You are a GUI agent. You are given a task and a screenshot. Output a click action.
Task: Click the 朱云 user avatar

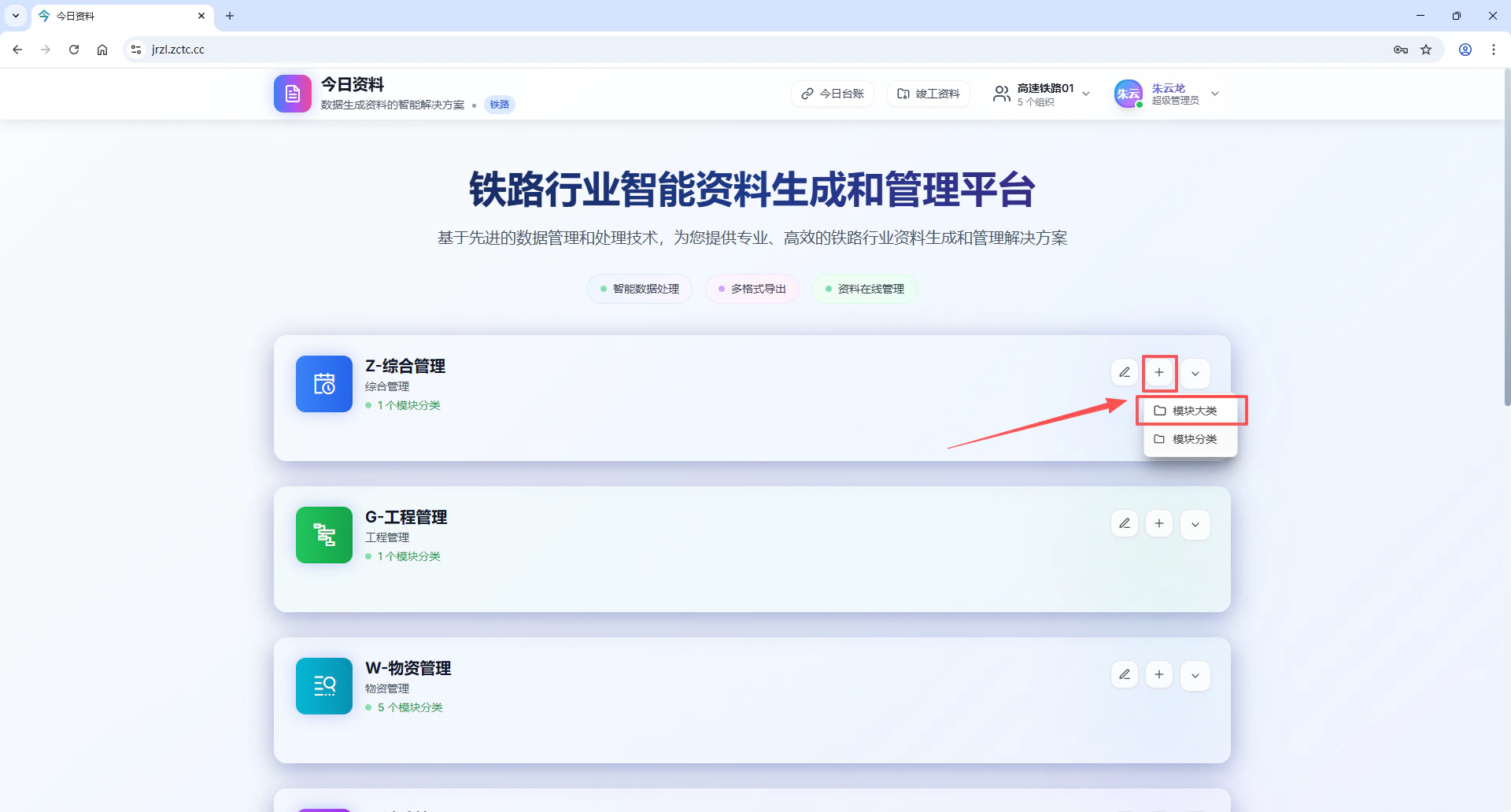pos(1128,94)
